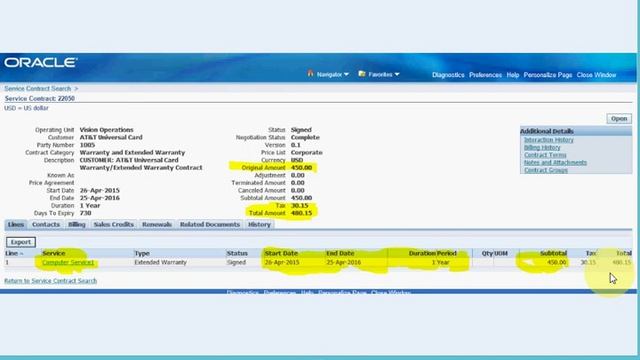Click the Service Contract: 22050 heading
The width and height of the screenshot is (640, 360).
coord(40,98)
